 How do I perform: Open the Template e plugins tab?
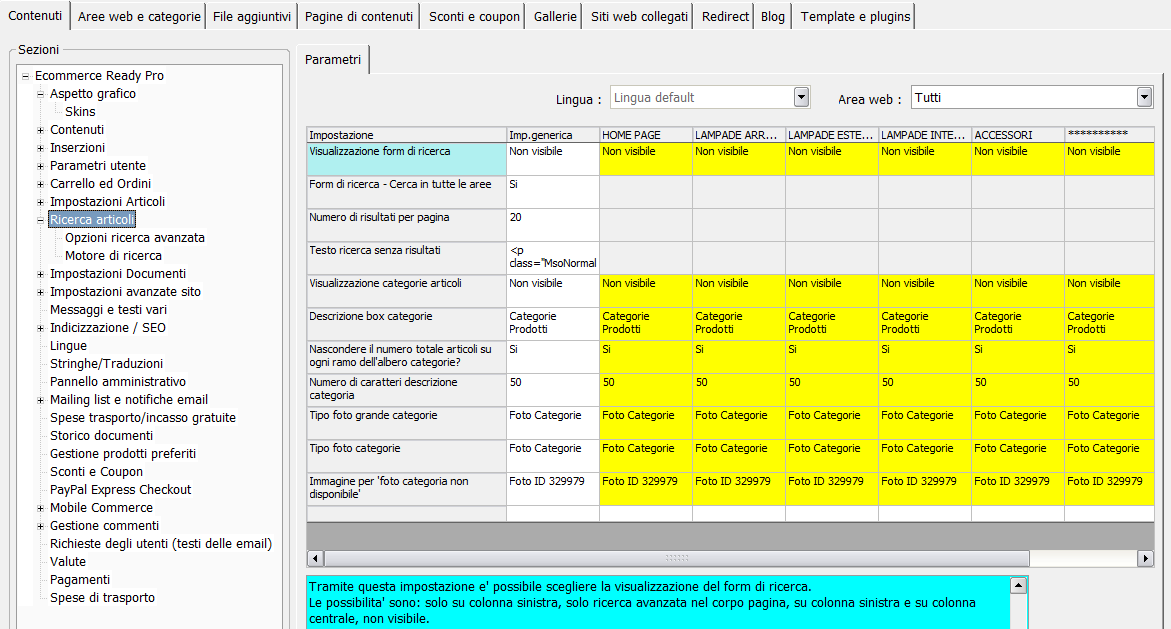855,16
